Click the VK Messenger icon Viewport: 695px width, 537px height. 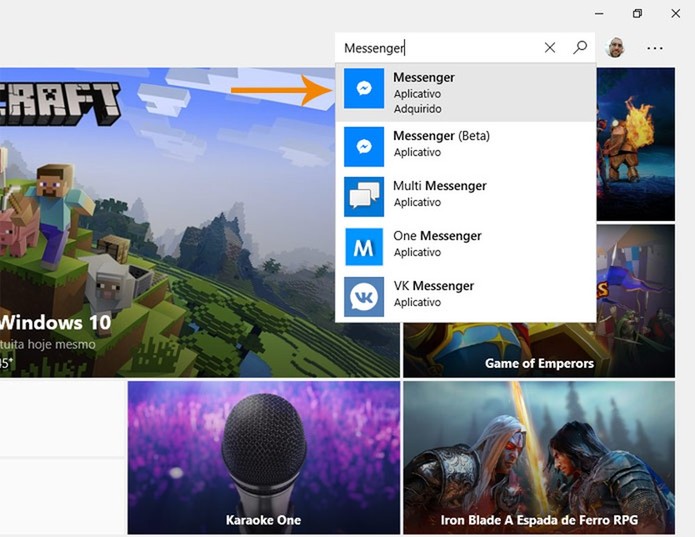coord(364,297)
